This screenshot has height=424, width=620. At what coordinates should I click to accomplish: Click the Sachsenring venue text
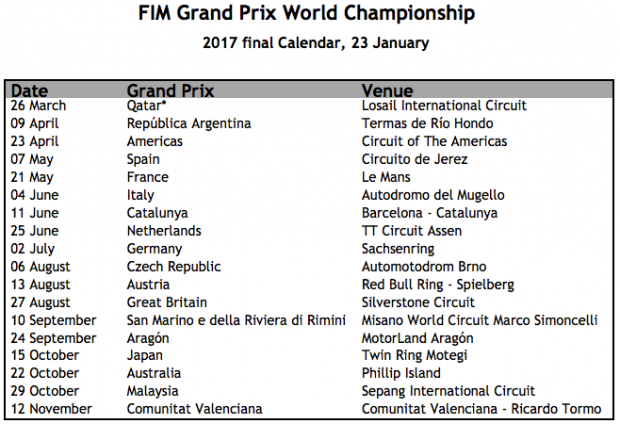(x=398, y=248)
